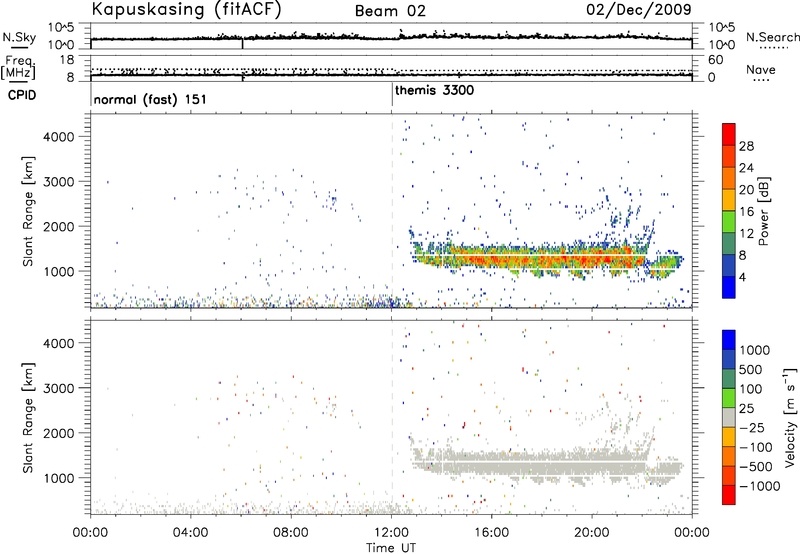Click the frequency trace in second panel
Screen dimensions: 800x554
click(391, 75)
